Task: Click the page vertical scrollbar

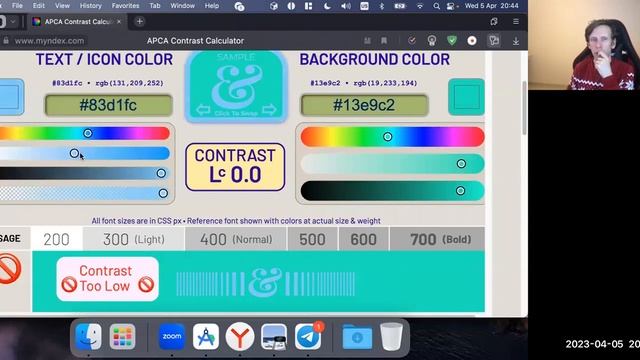Action: tap(524, 108)
